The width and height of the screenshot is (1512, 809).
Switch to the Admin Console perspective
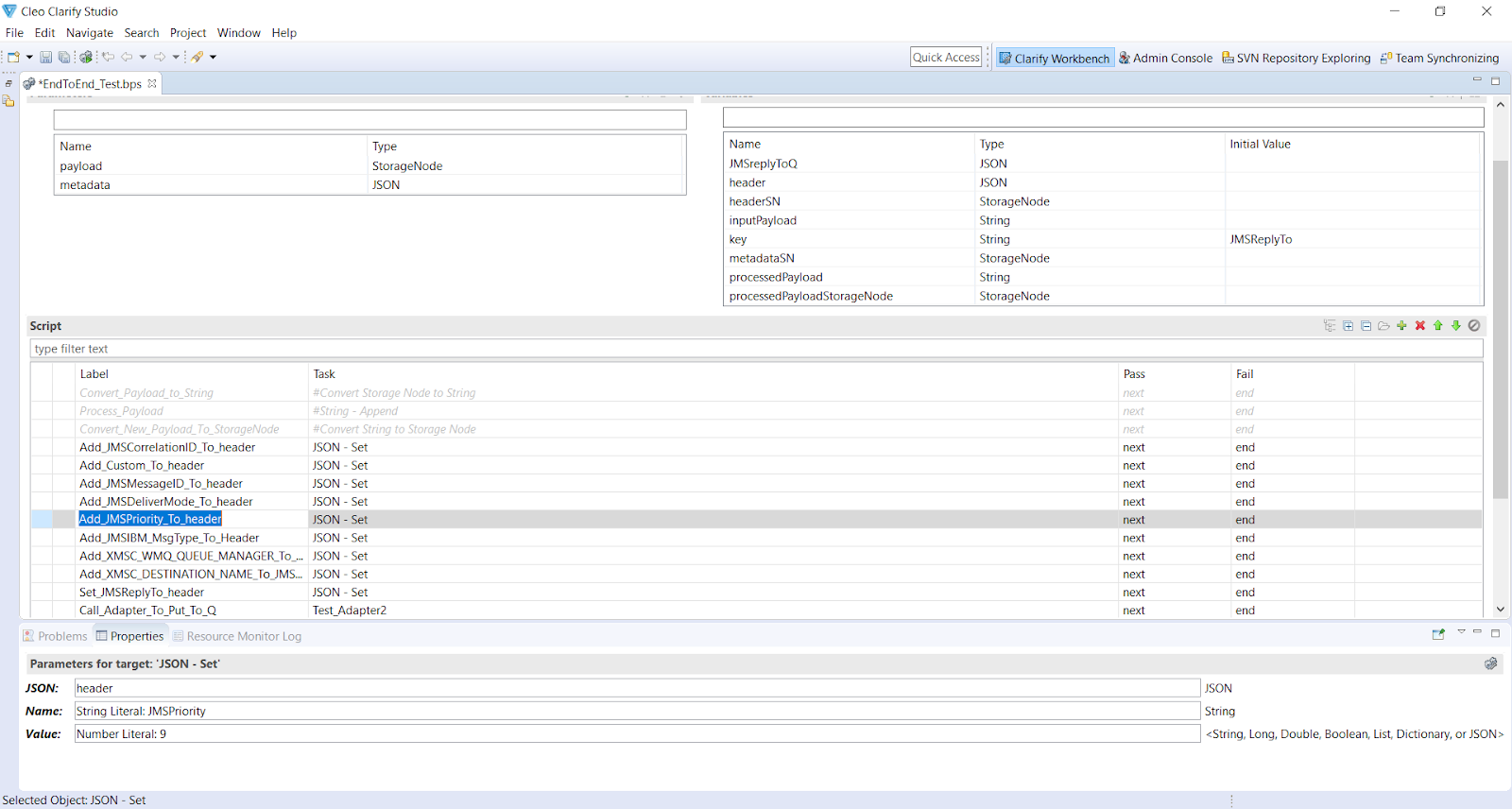pyautogui.click(x=1165, y=58)
